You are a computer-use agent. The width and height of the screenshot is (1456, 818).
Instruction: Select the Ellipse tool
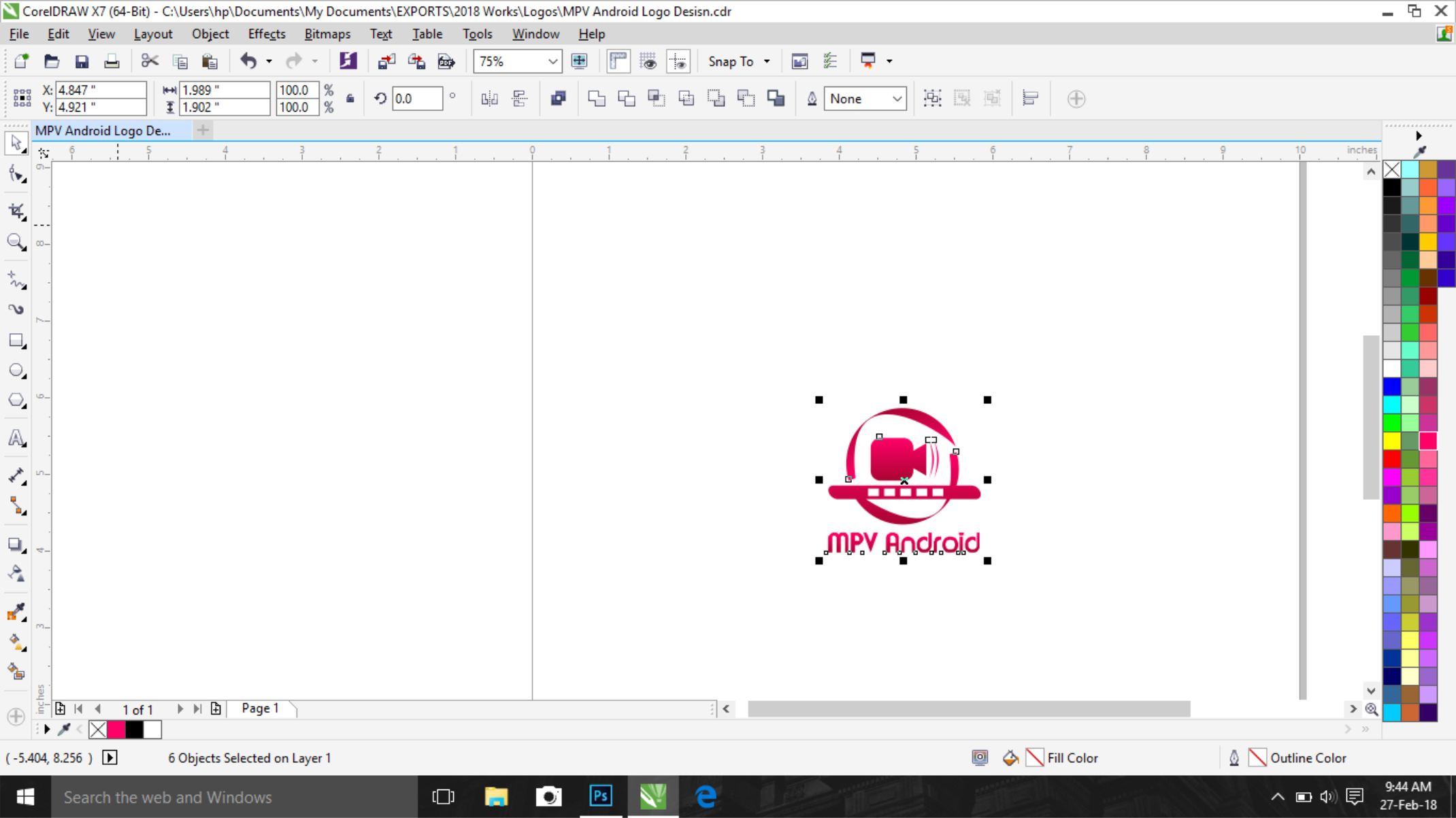16,371
